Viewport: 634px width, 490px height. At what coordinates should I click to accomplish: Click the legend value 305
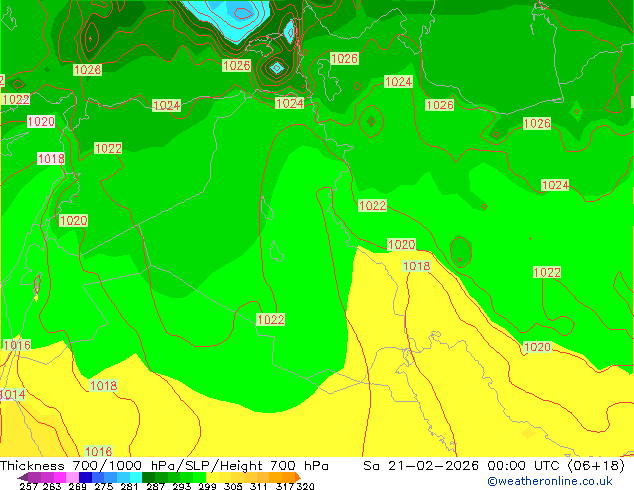233,486
